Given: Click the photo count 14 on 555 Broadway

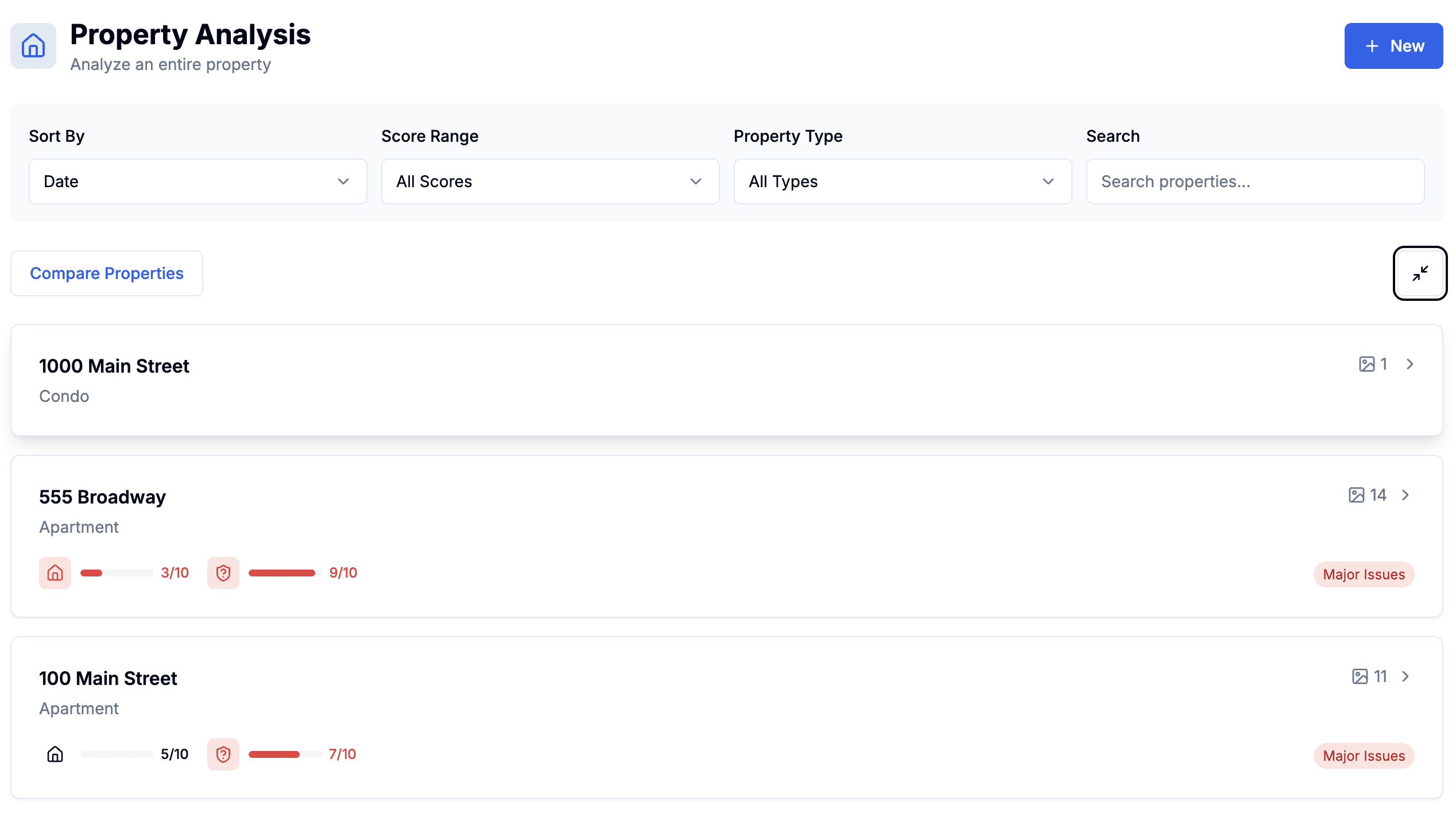Looking at the screenshot, I should click(x=1378, y=495).
